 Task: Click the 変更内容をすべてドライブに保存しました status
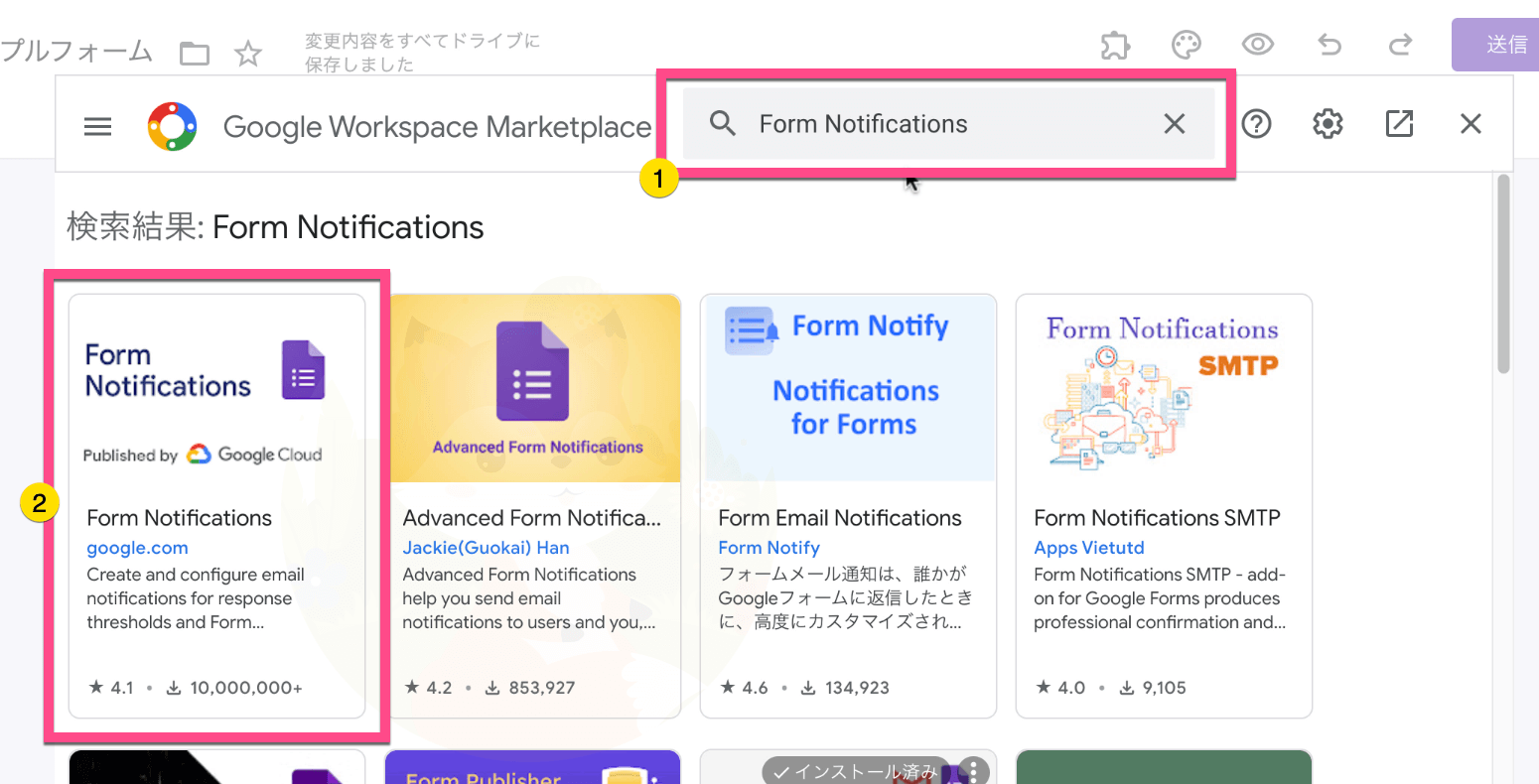[422, 53]
